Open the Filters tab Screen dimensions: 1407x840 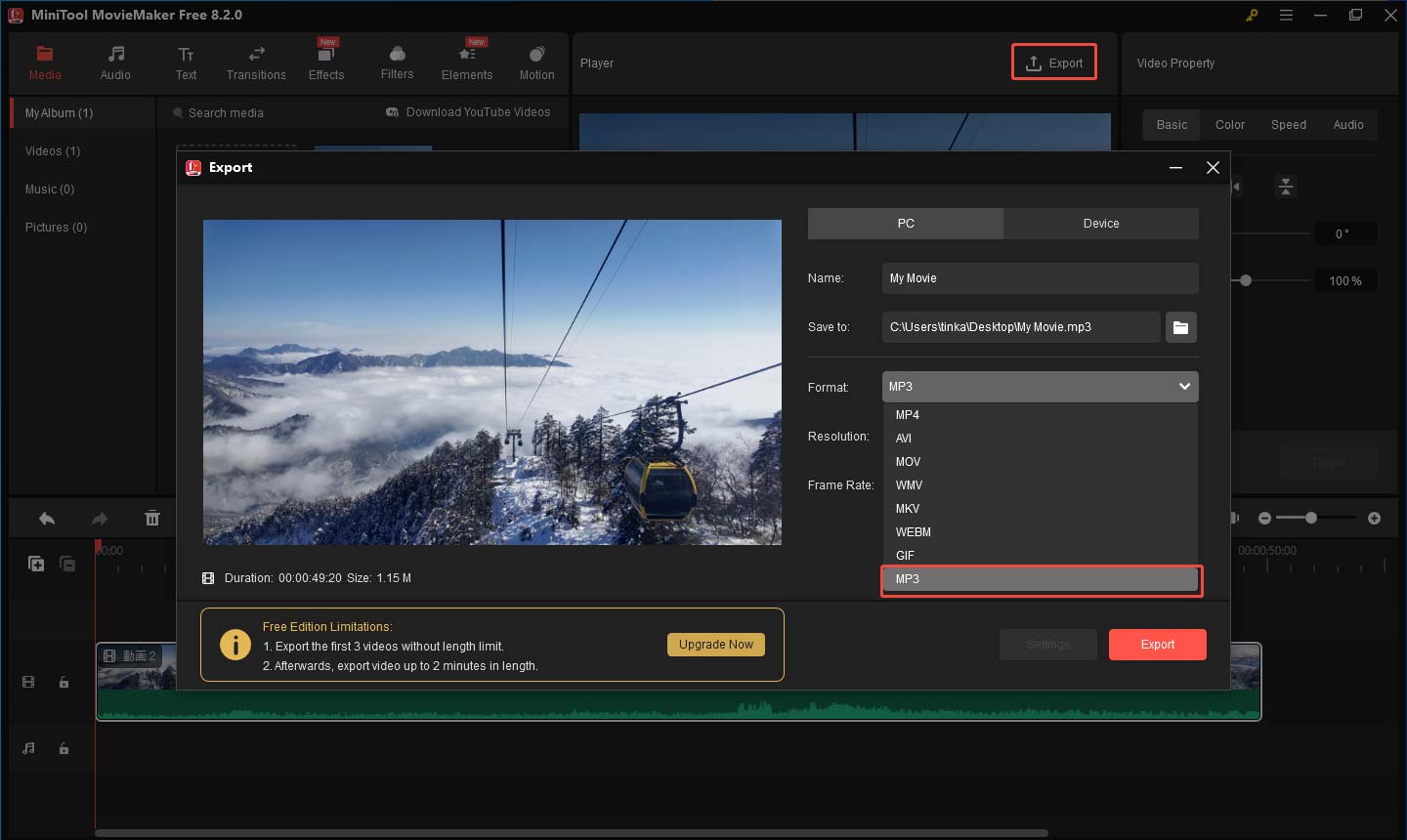[x=397, y=63]
